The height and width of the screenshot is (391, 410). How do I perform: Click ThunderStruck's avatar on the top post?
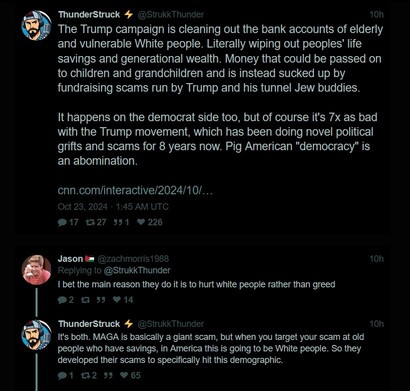pyautogui.click(x=36, y=26)
